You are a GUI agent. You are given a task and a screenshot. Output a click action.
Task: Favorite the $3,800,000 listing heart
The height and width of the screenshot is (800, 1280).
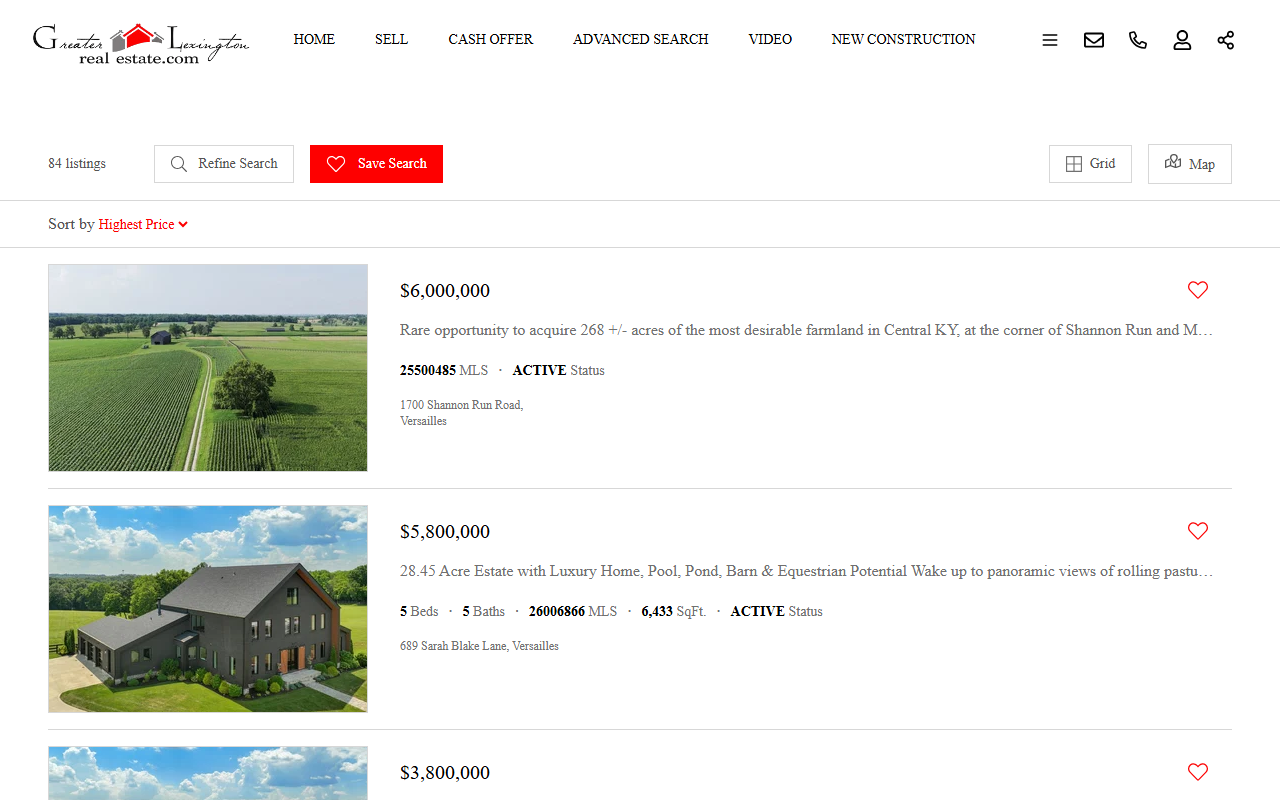(x=1198, y=772)
